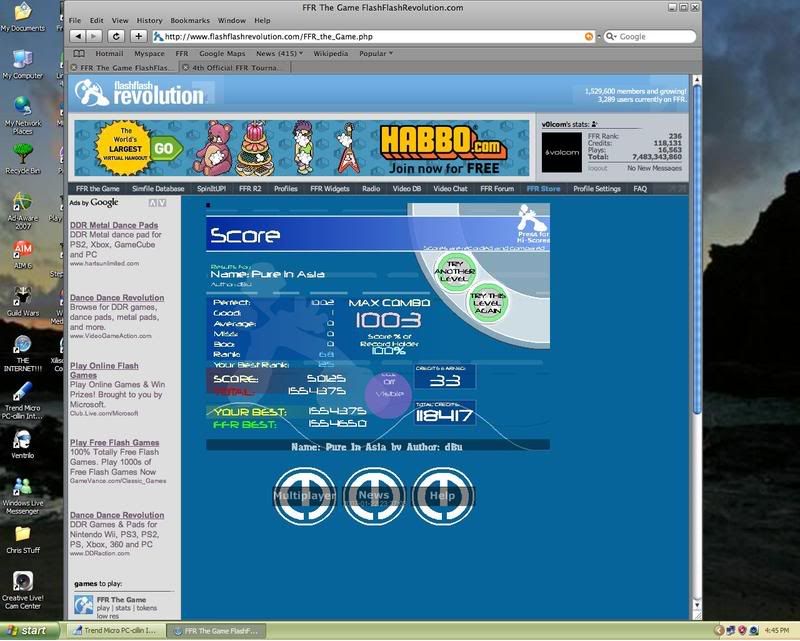Screen dimensions: 800x641
Task: Open the Windows start button
Action: (28, 631)
